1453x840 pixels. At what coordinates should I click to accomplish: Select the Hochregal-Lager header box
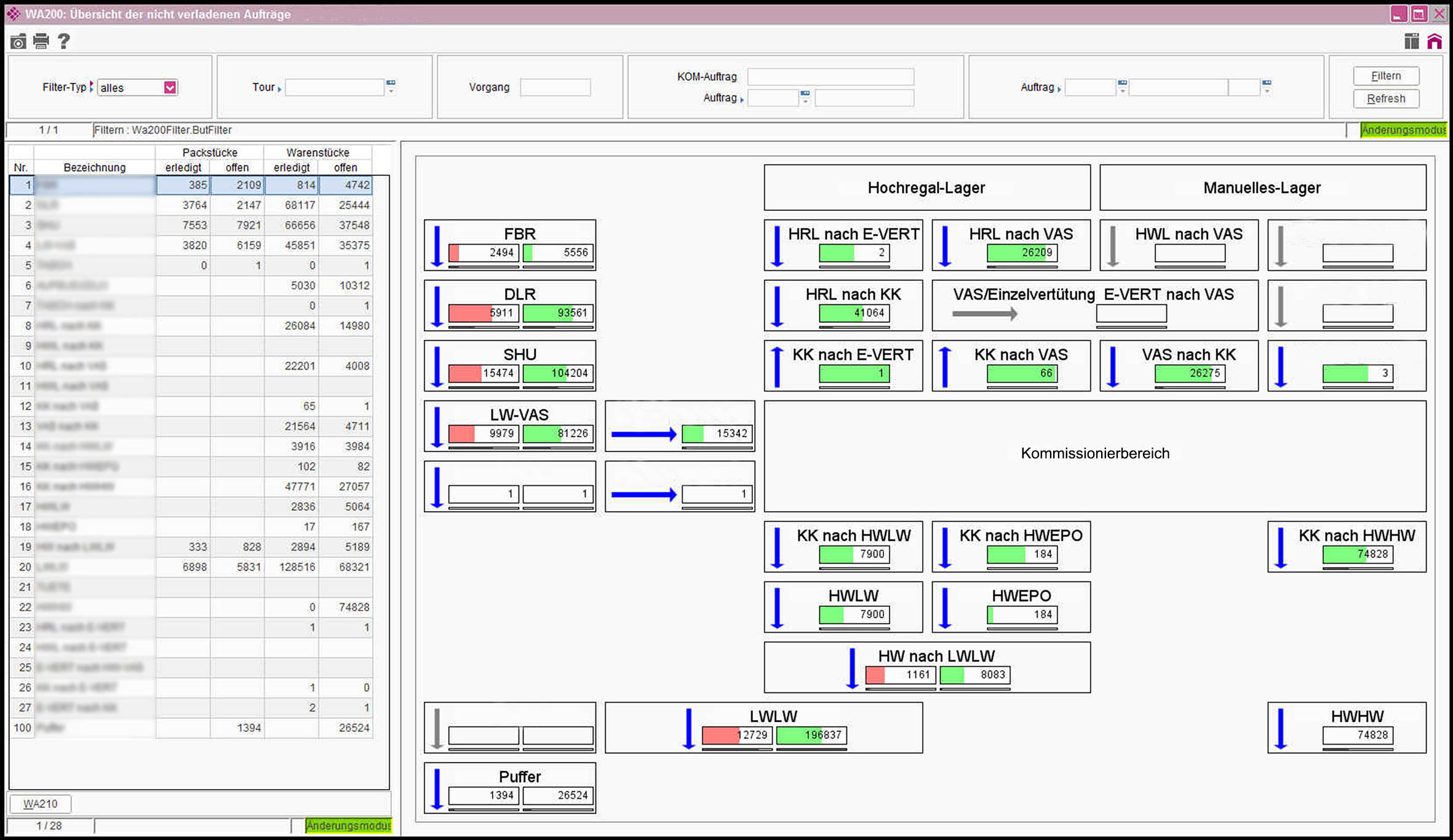point(926,188)
